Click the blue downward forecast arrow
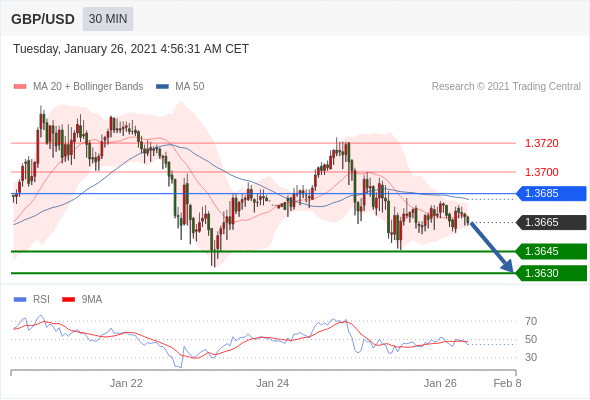The height and width of the screenshot is (400, 590). [x=491, y=247]
